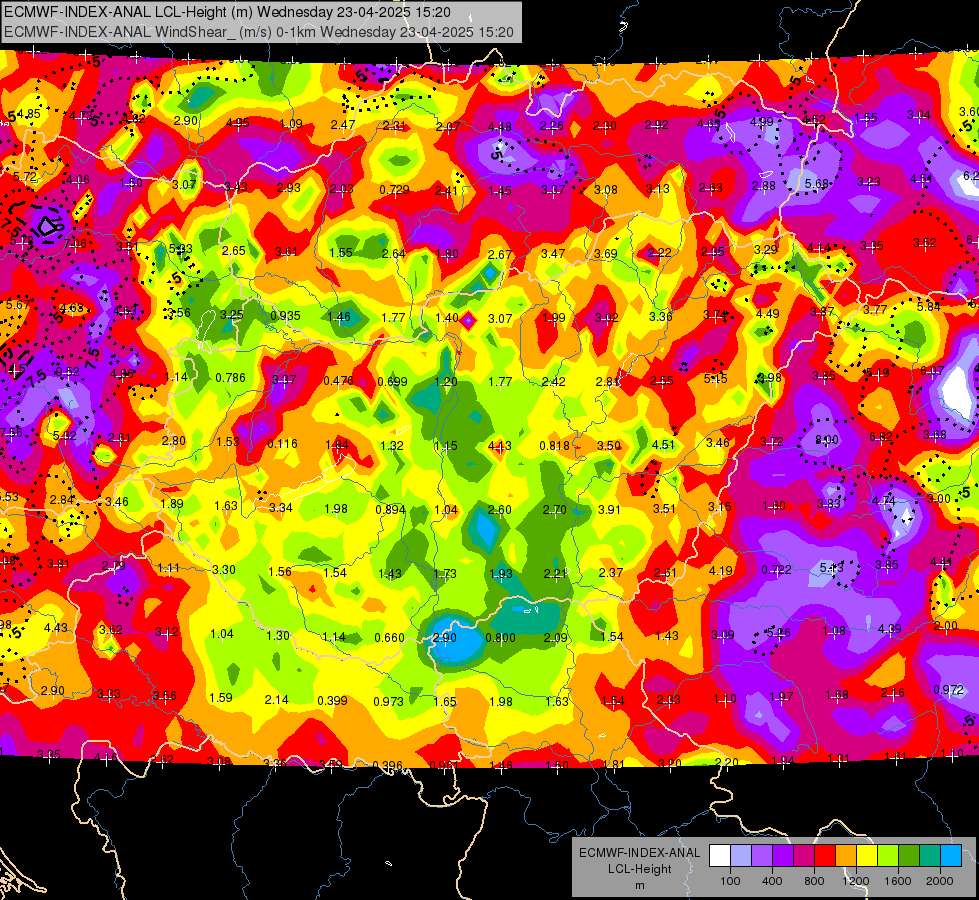
Task: Pick the magenta legend swatch
Action: [x=804, y=856]
